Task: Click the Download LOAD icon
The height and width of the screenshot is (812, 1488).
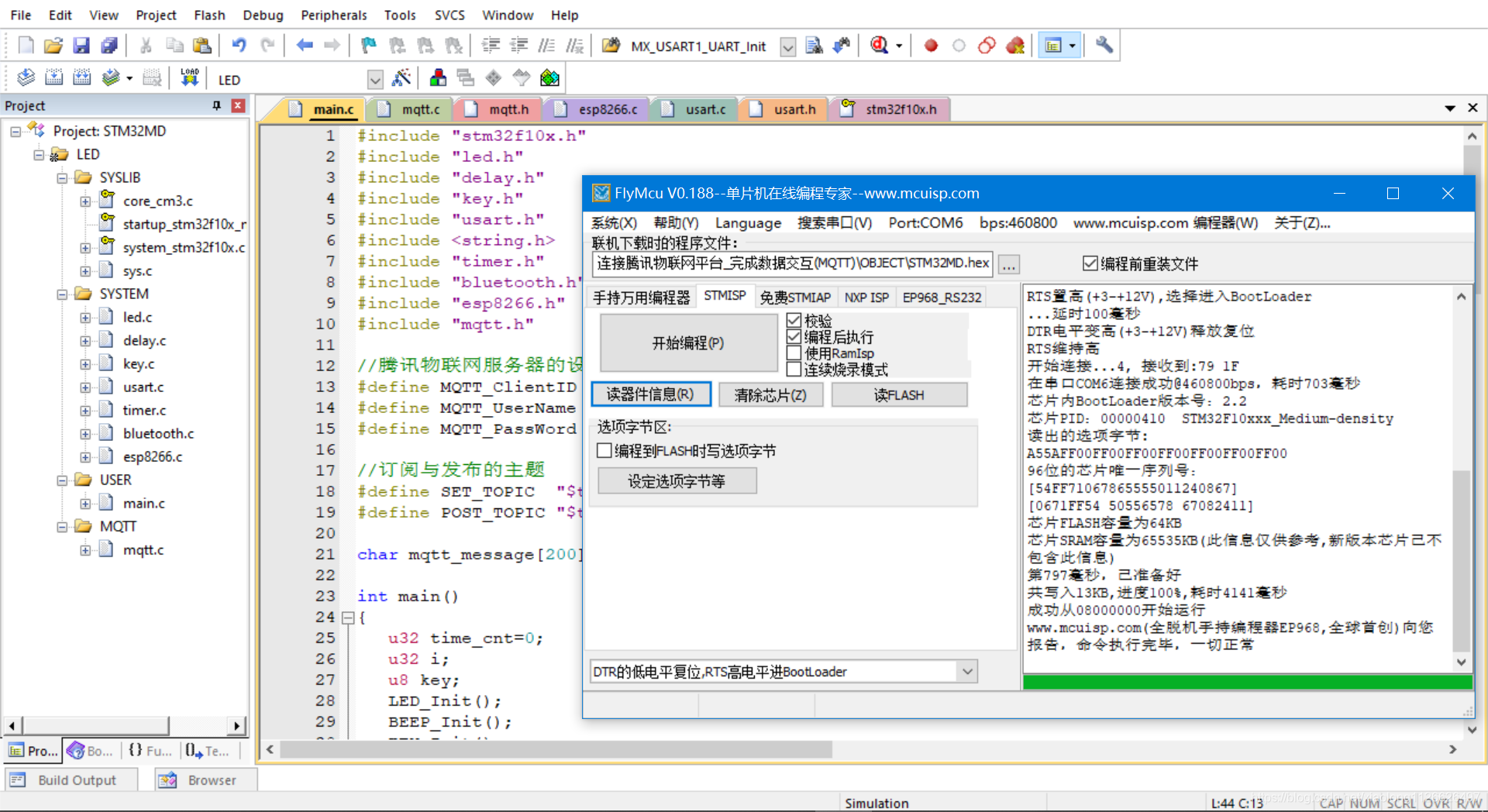Action: 189,77
